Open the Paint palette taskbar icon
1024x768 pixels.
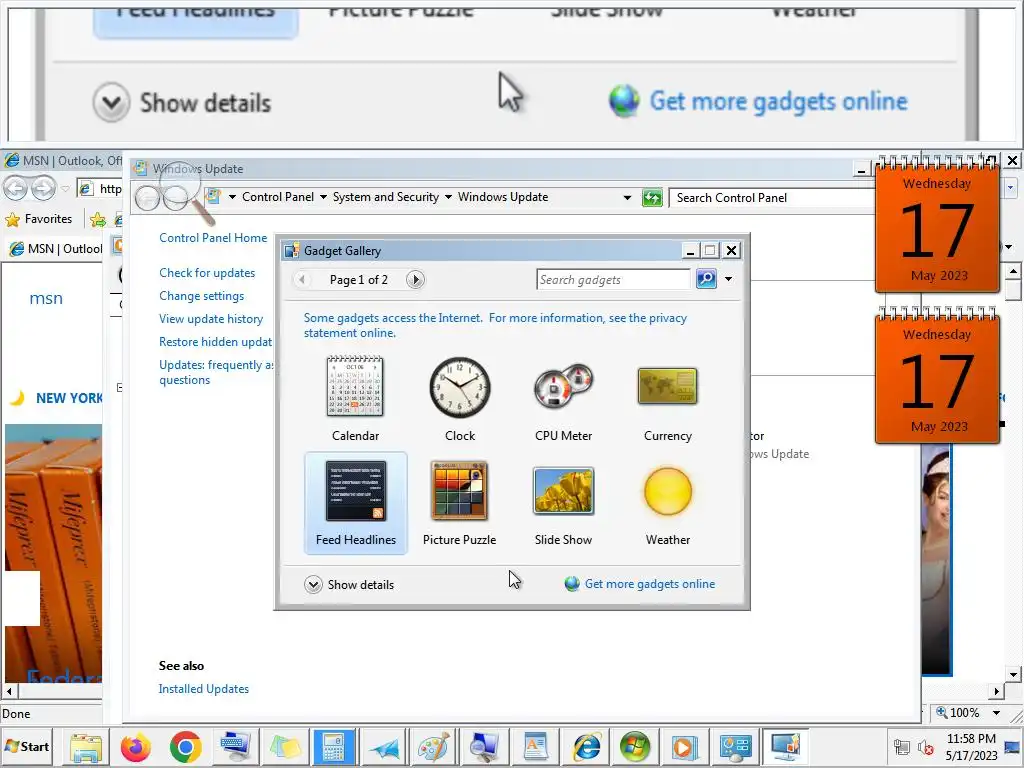[434, 746]
